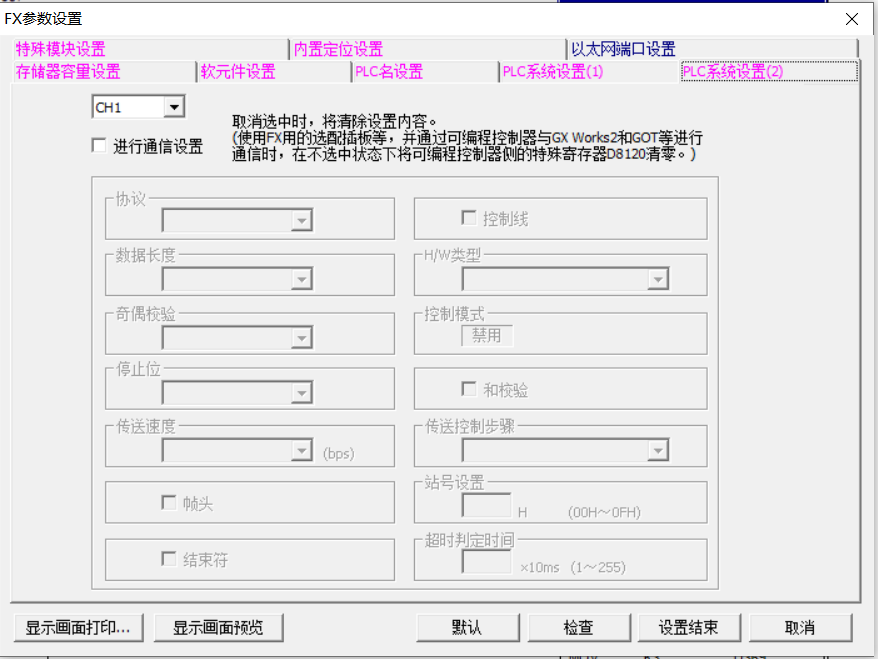The width and height of the screenshot is (878, 659).
Task: Click the 默认 button
Action: [466, 627]
